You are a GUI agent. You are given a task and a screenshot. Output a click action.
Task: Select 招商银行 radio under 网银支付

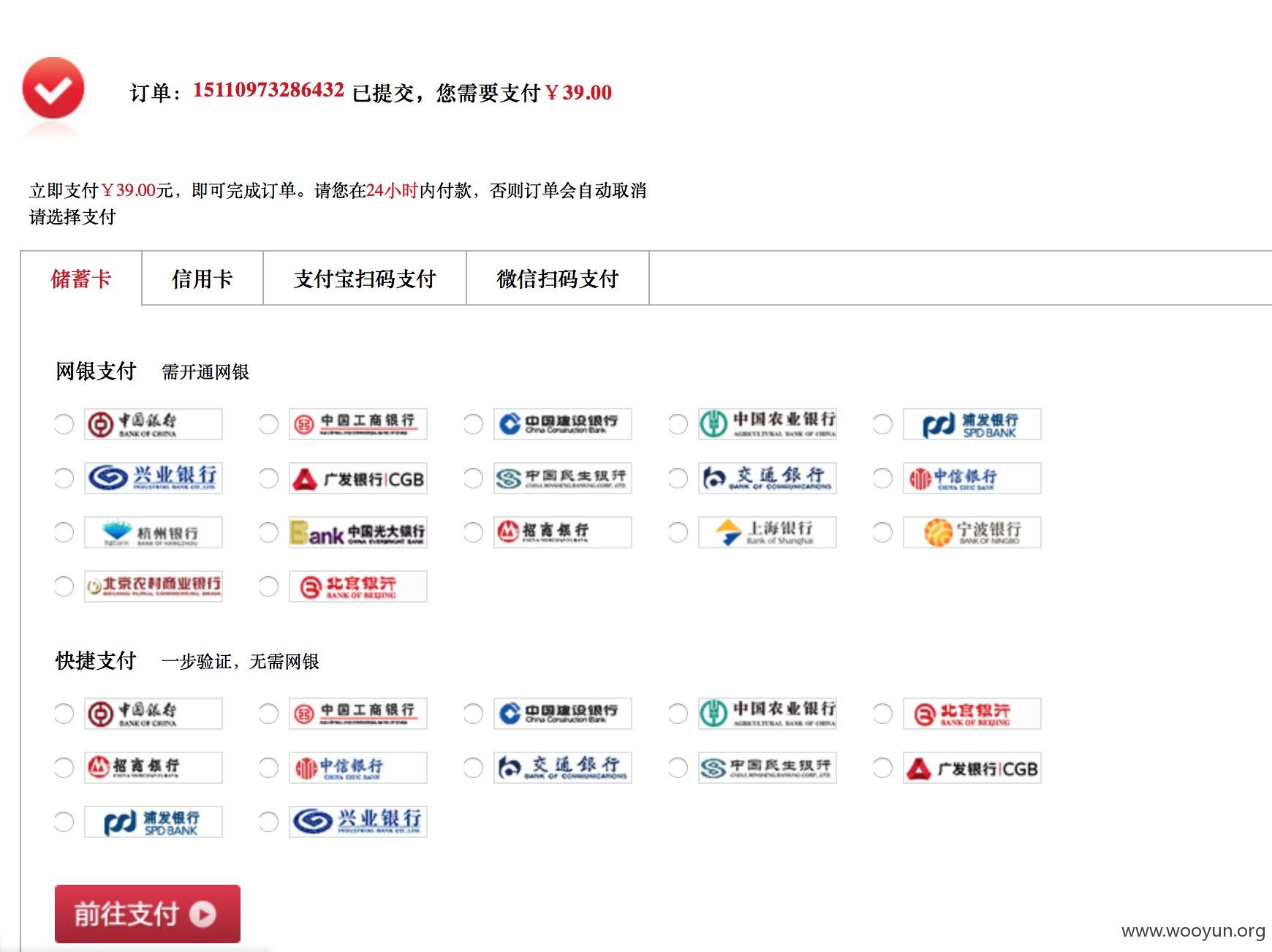pyautogui.click(x=474, y=532)
